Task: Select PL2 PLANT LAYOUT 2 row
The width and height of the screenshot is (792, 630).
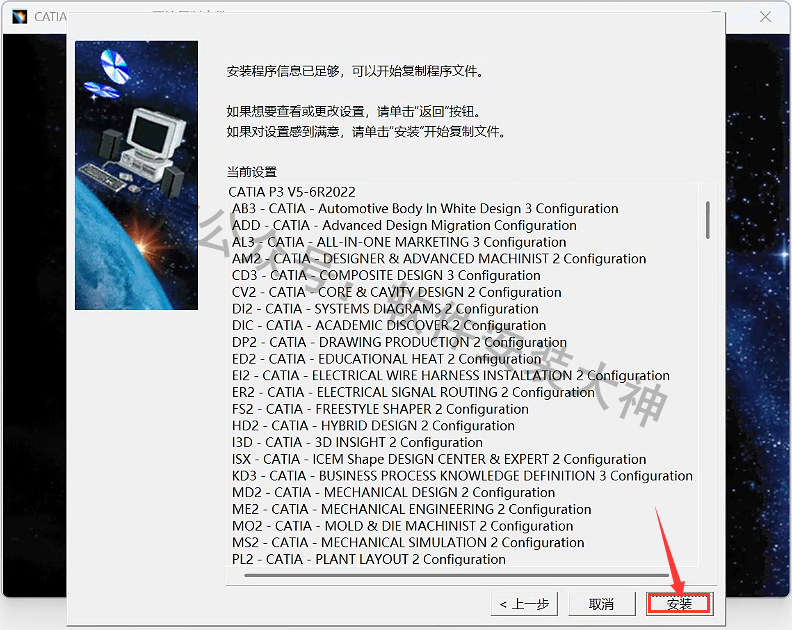Action: (x=369, y=559)
